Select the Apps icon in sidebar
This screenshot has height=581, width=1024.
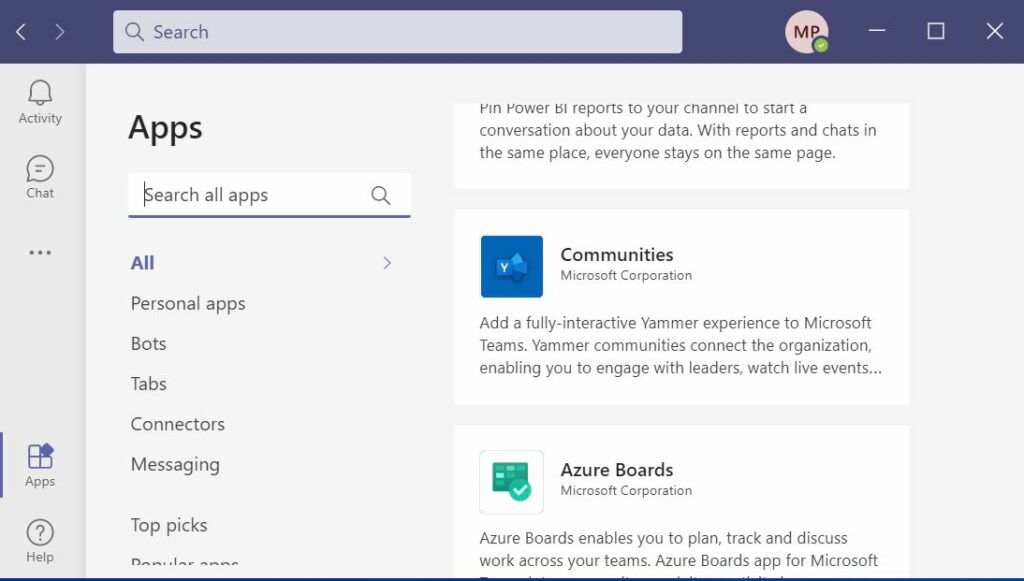coord(39,462)
